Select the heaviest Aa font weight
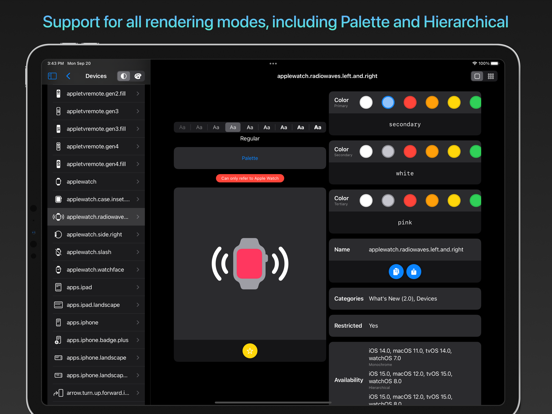552x414 pixels. (x=317, y=127)
